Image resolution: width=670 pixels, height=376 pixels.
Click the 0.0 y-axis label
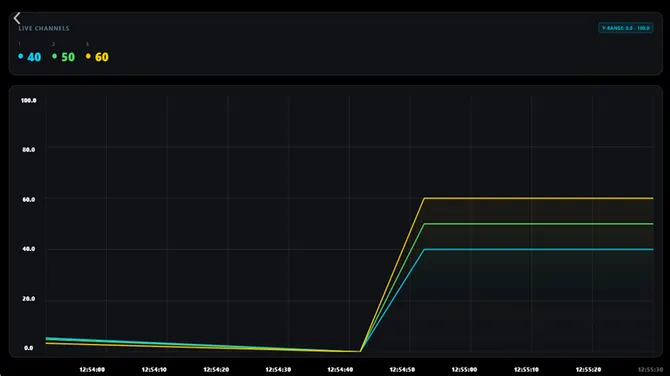pos(29,348)
